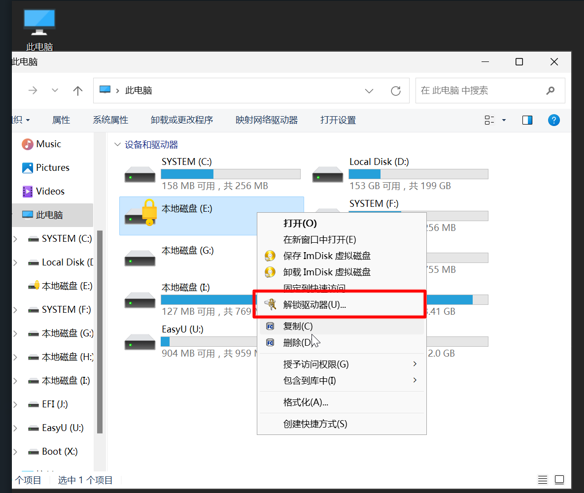
Task: Select Videos in the navigation pane
Action: 43,191
